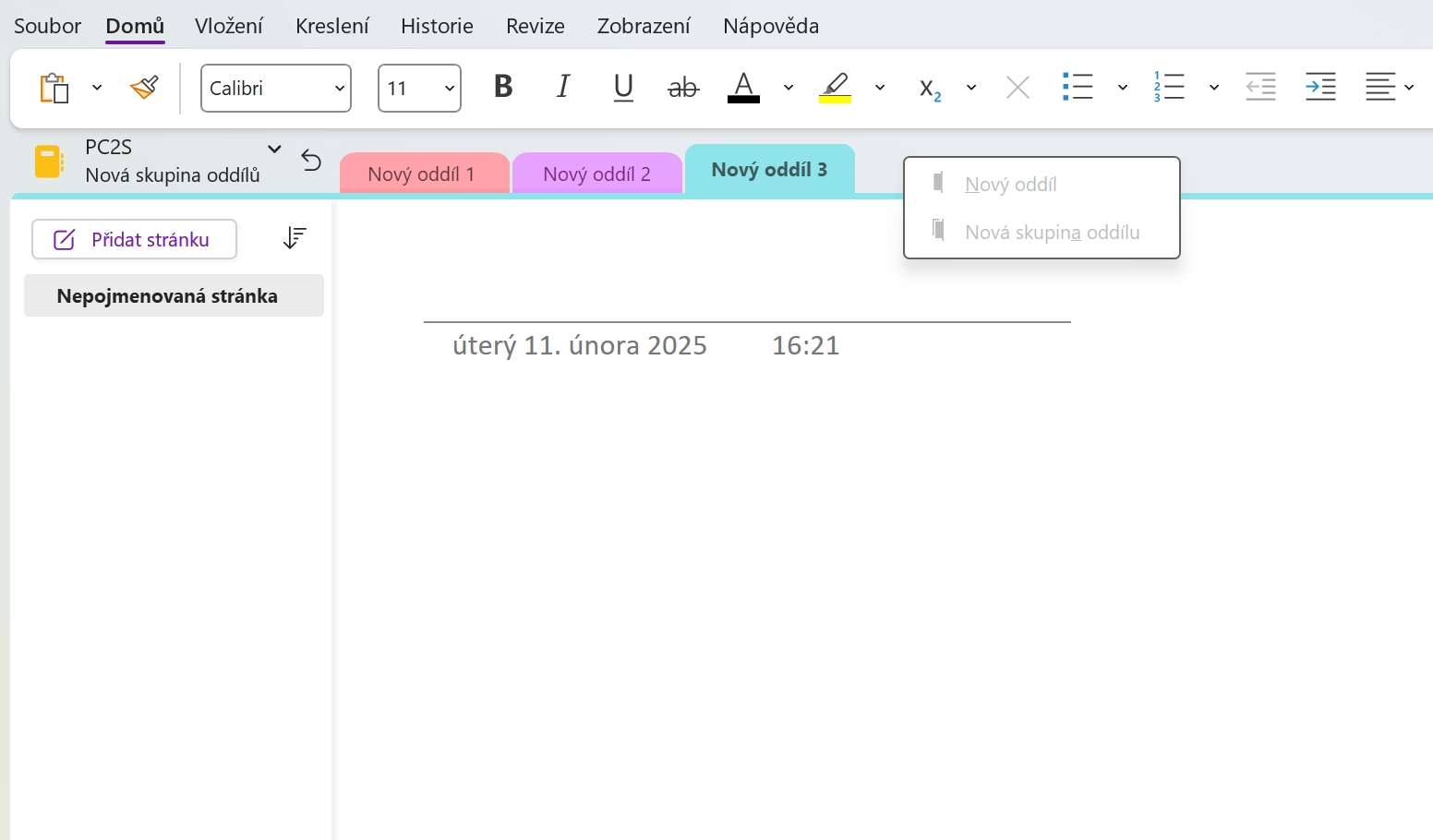Screen dimensions: 1433x840
Task: Clear all formatting with X icon
Action: 1018,88
